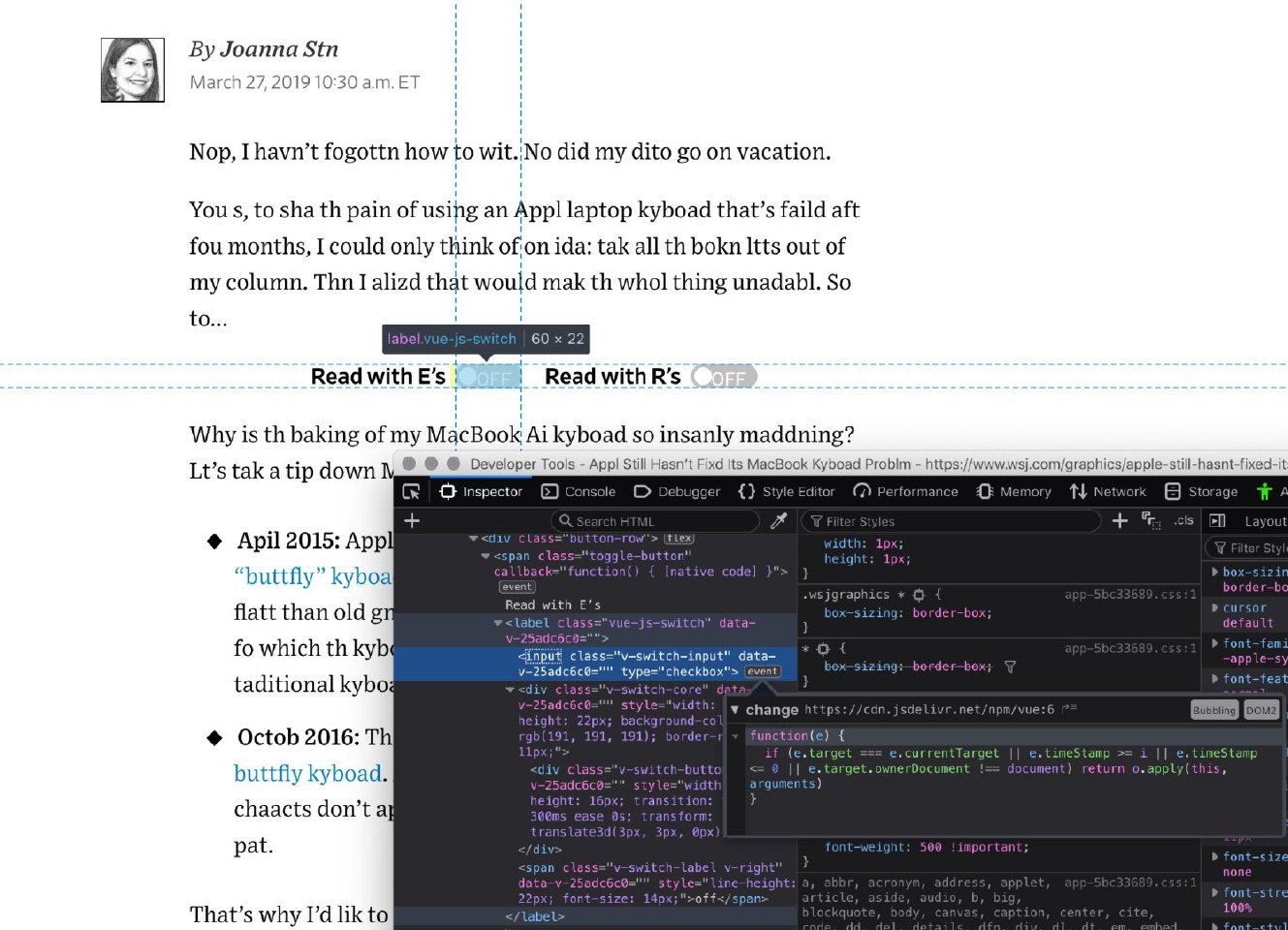This screenshot has width=1288, height=930.
Task: Click the open-in-debugger arrow icon after vue:6
Action: (1069, 709)
